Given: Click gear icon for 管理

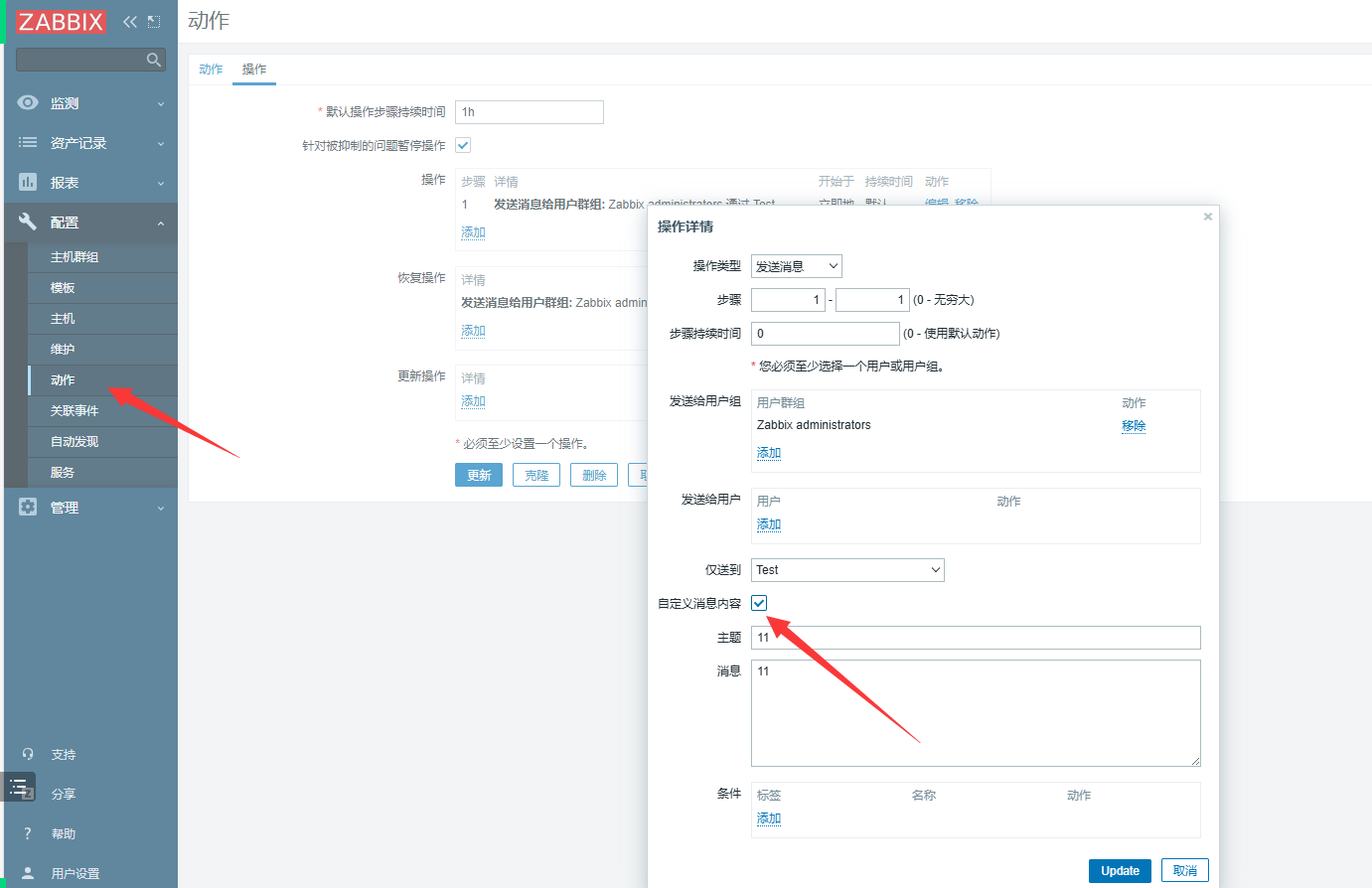Looking at the screenshot, I should pyautogui.click(x=28, y=507).
